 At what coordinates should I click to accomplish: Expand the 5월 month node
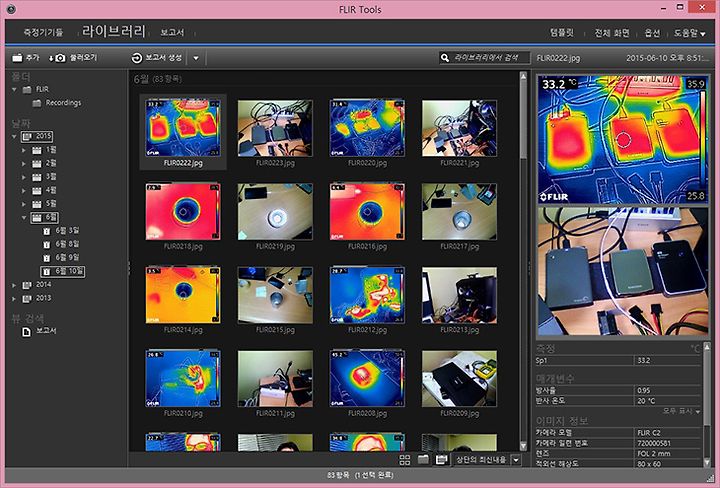pos(24,204)
